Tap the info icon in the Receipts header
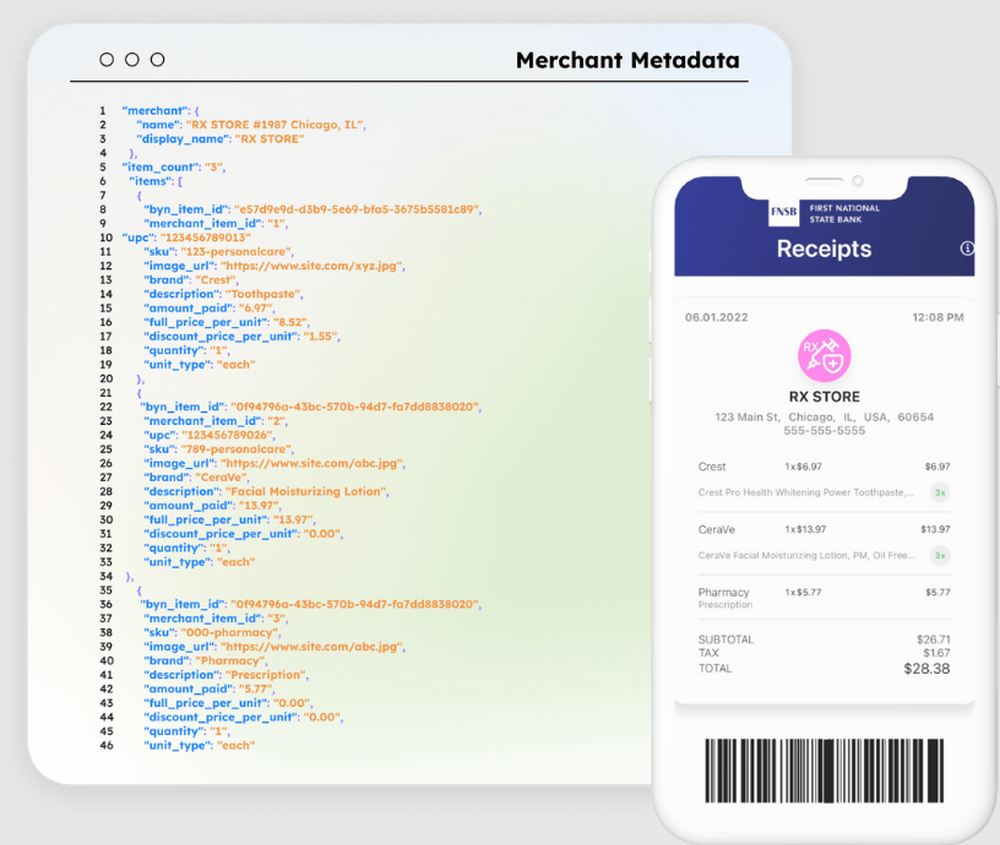This screenshot has width=1000, height=845. tap(967, 248)
